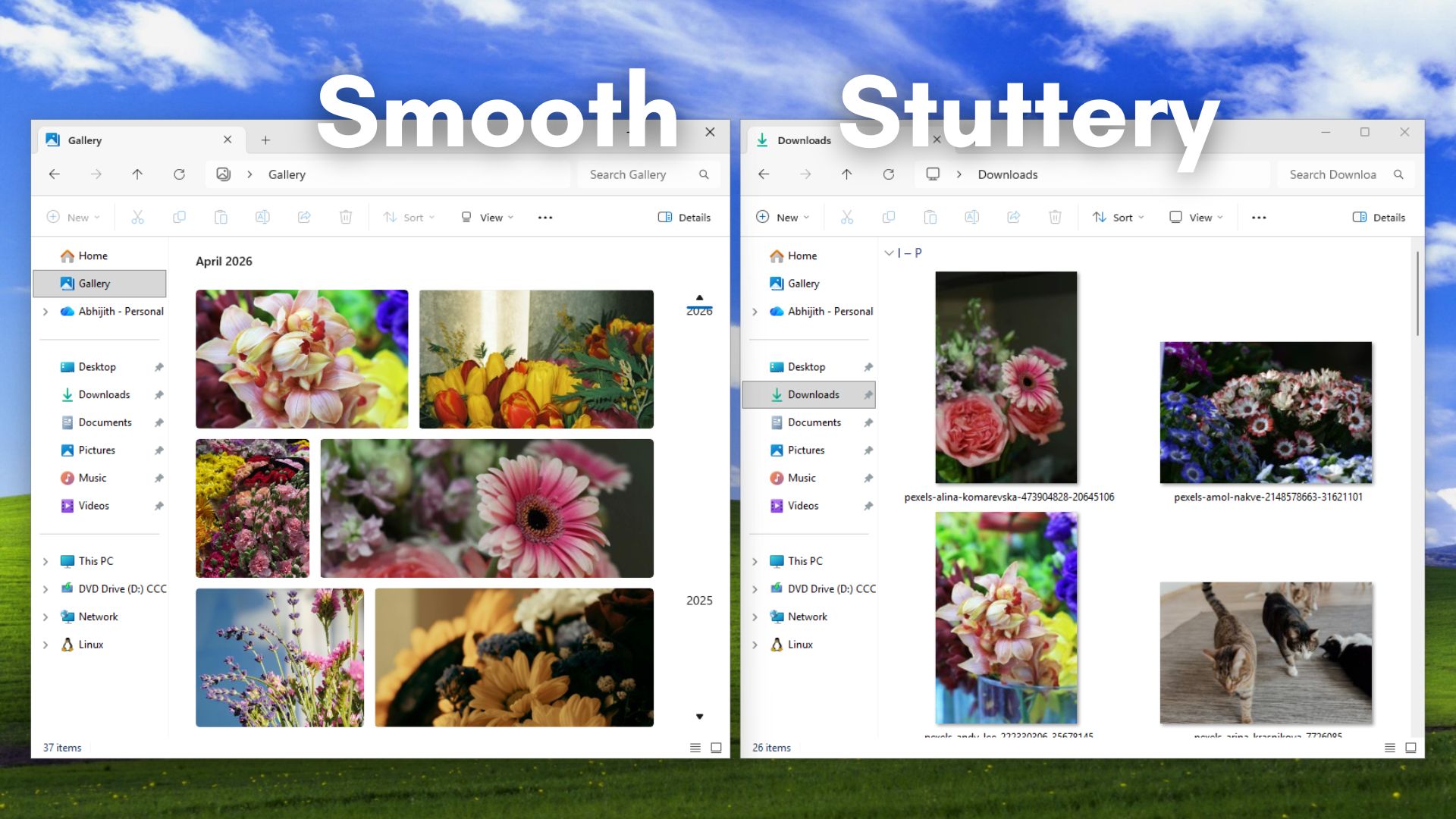This screenshot has height=819, width=1456.
Task: Toggle the Details pane in the Gallery window
Action: coord(683,217)
